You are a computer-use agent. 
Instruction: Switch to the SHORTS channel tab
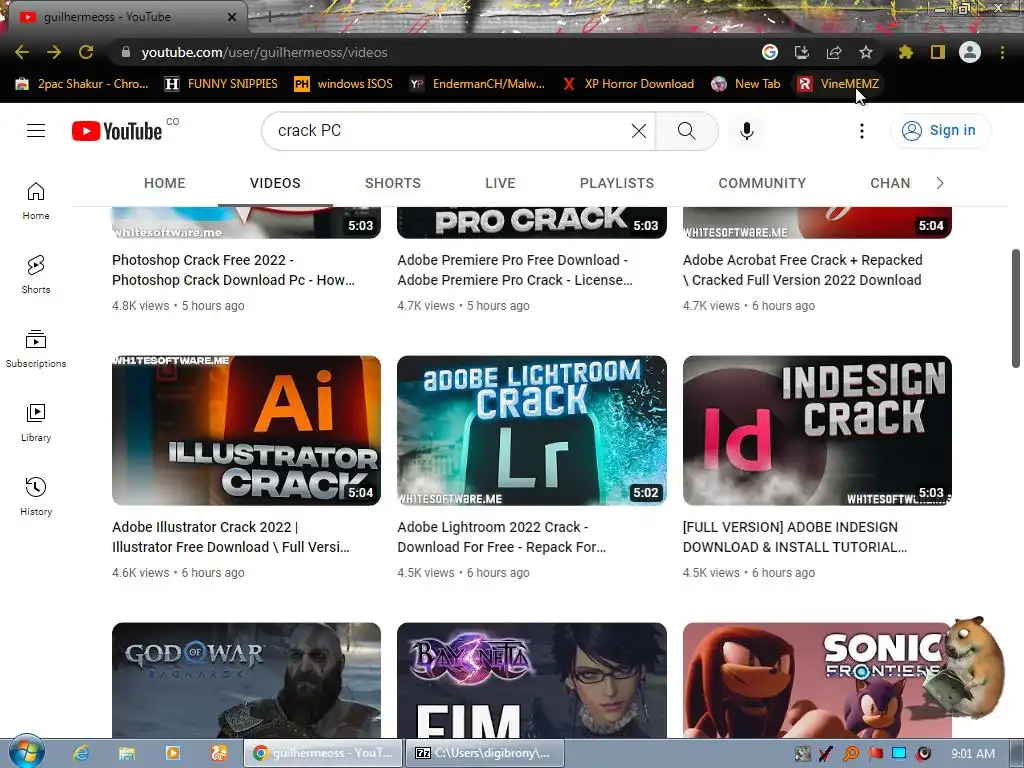click(x=392, y=183)
